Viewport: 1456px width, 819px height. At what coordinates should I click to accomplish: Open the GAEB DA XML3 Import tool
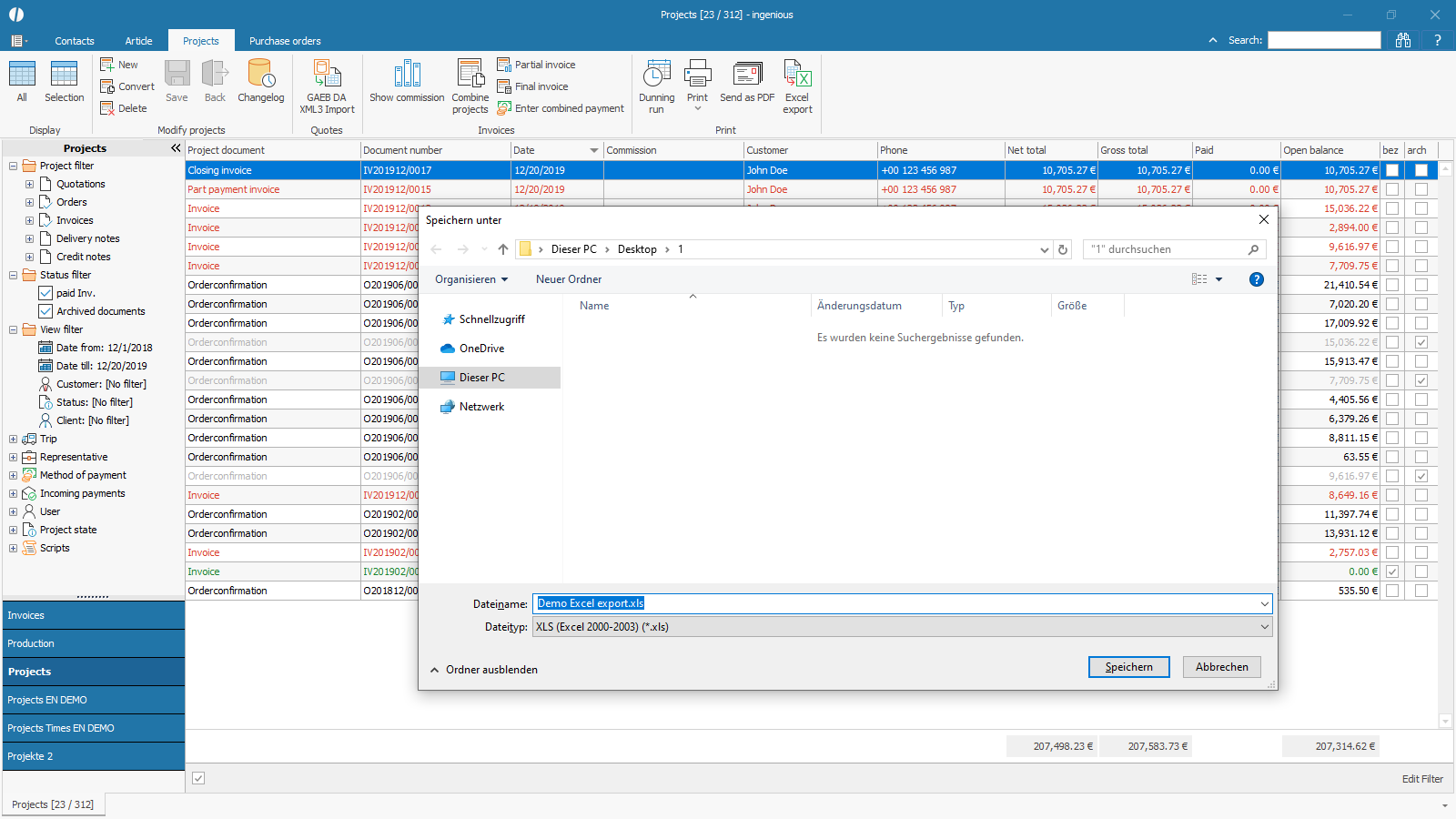[327, 75]
